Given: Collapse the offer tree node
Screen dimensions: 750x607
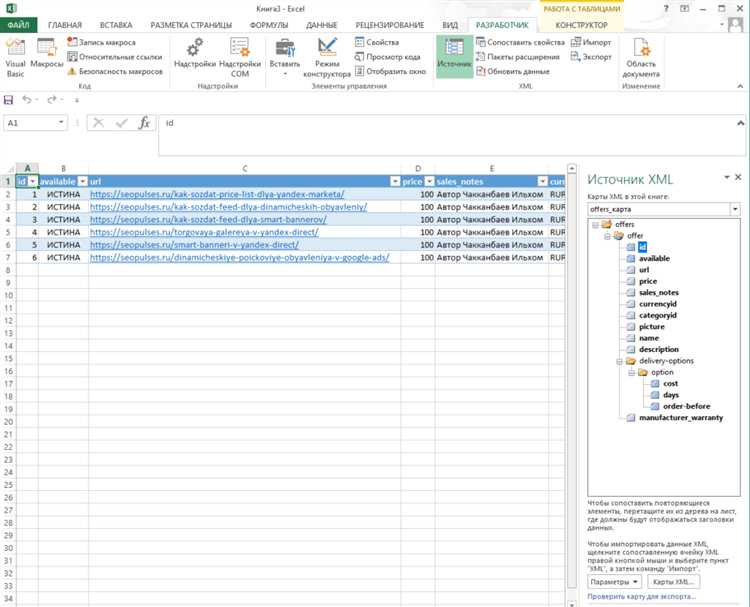Looking at the screenshot, I should pos(607,236).
